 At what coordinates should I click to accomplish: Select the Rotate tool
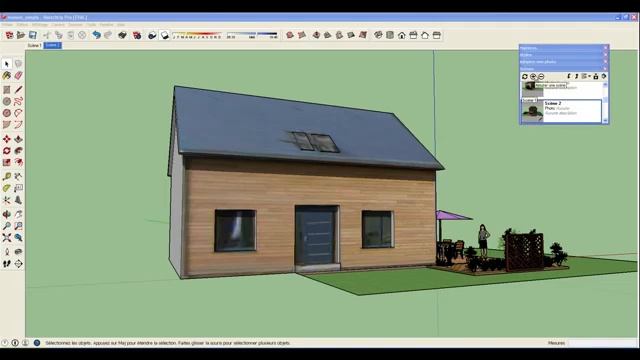(x=7, y=151)
